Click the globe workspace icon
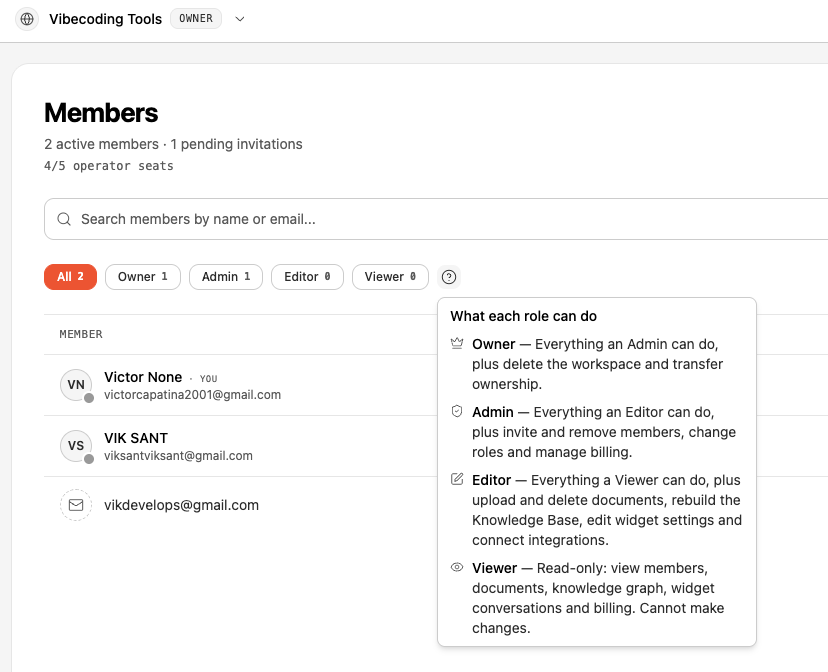 pos(27,19)
